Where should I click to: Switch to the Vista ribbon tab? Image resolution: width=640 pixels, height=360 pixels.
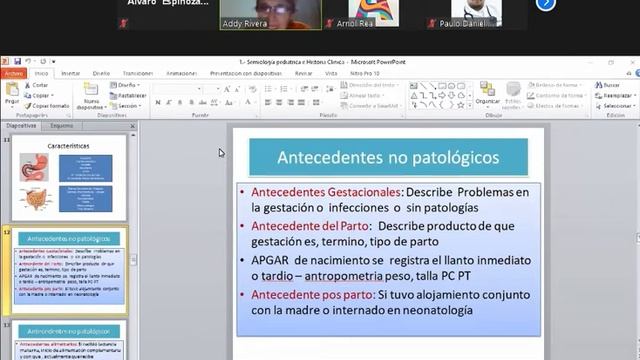coord(331,73)
